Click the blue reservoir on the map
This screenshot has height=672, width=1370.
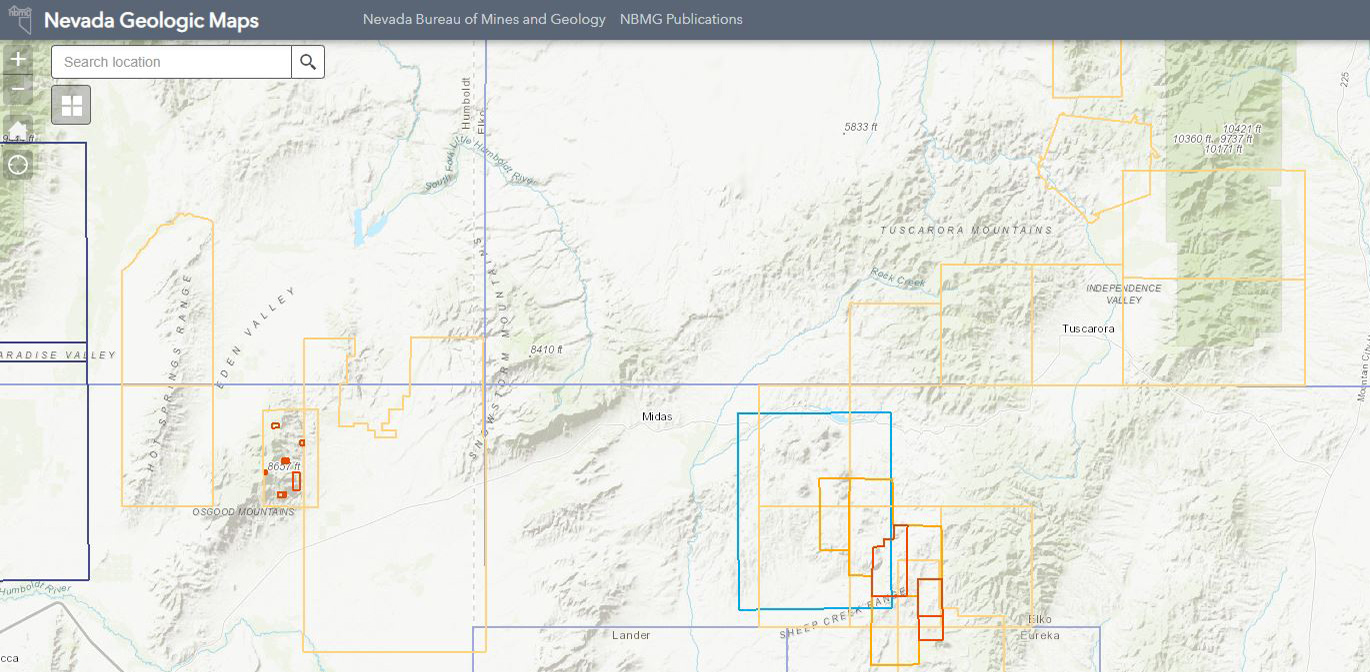click(x=366, y=226)
